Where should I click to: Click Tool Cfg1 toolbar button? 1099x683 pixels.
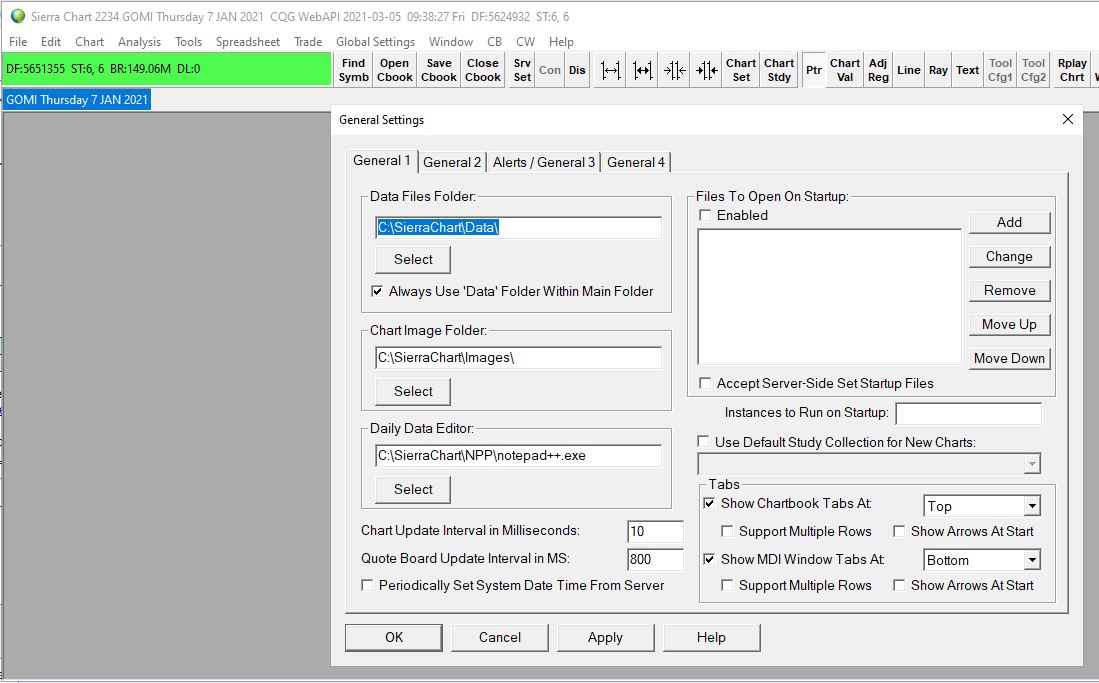click(x=1000, y=70)
